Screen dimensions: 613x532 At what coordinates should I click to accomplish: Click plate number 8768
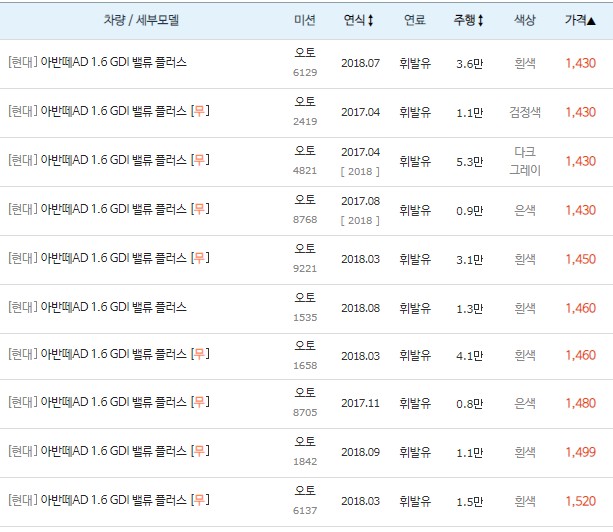pyautogui.click(x=305, y=219)
